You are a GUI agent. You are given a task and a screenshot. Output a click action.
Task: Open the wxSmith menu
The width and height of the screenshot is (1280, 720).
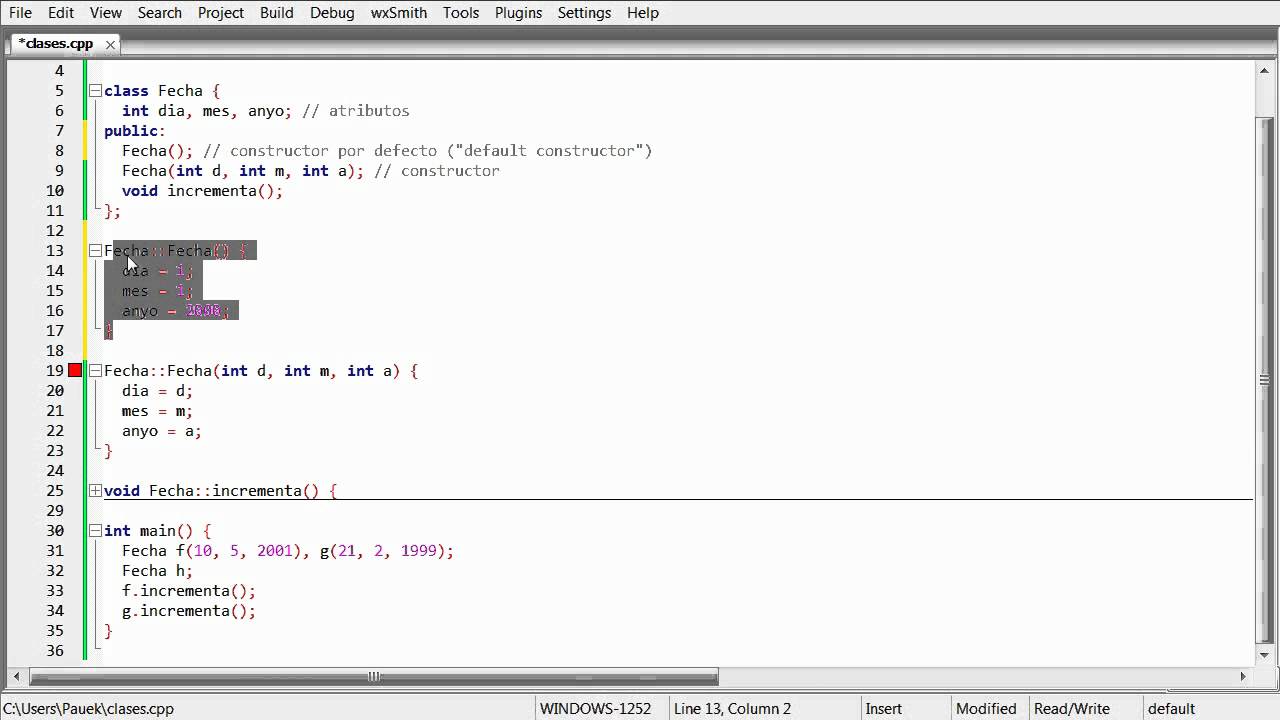[x=399, y=13]
